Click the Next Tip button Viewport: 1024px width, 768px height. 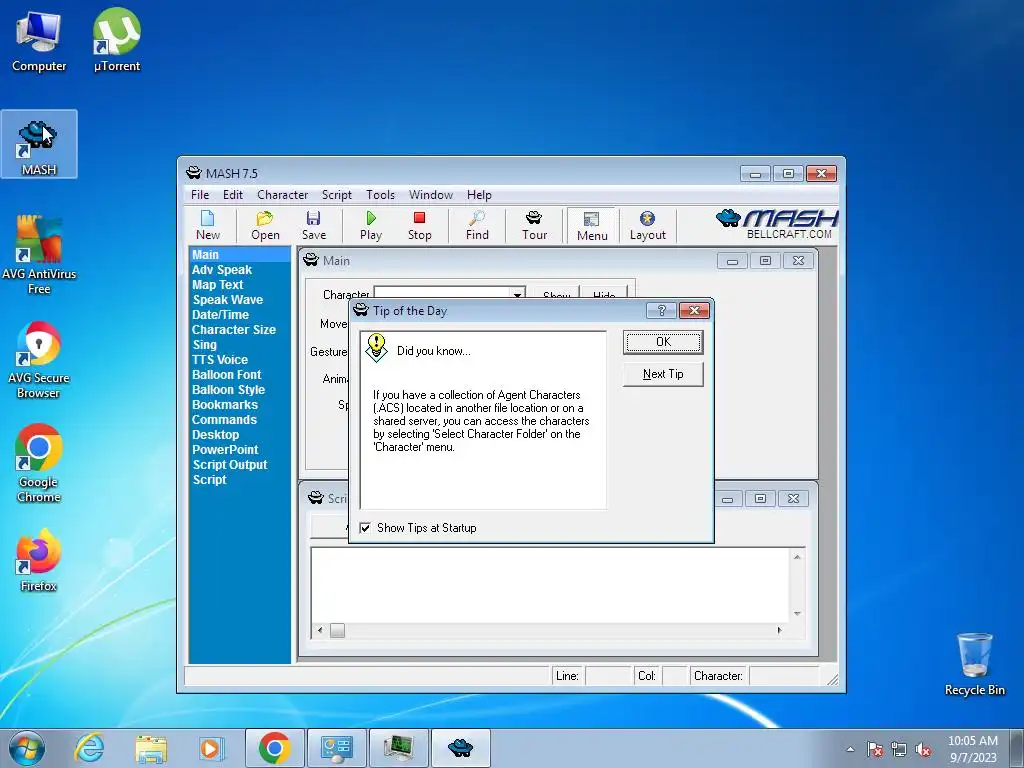(663, 374)
